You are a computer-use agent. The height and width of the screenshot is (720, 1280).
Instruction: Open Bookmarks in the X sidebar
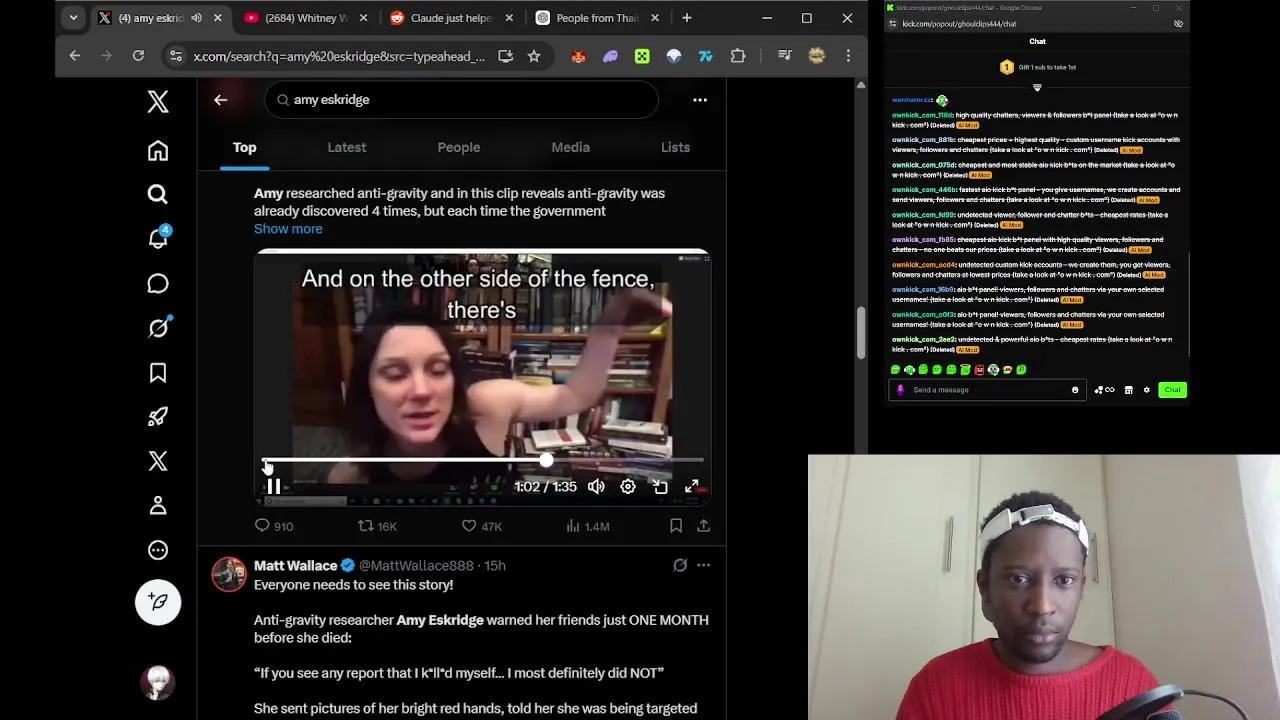158,373
